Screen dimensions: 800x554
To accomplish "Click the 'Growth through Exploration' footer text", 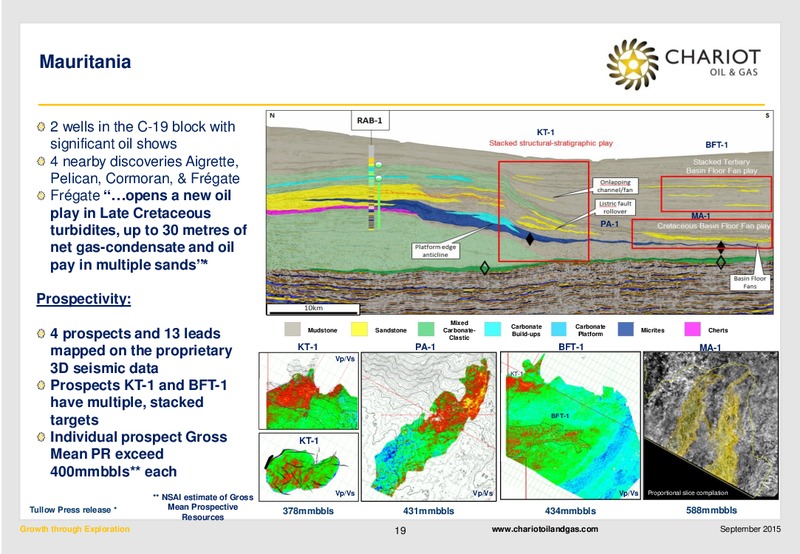I will click(74, 529).
